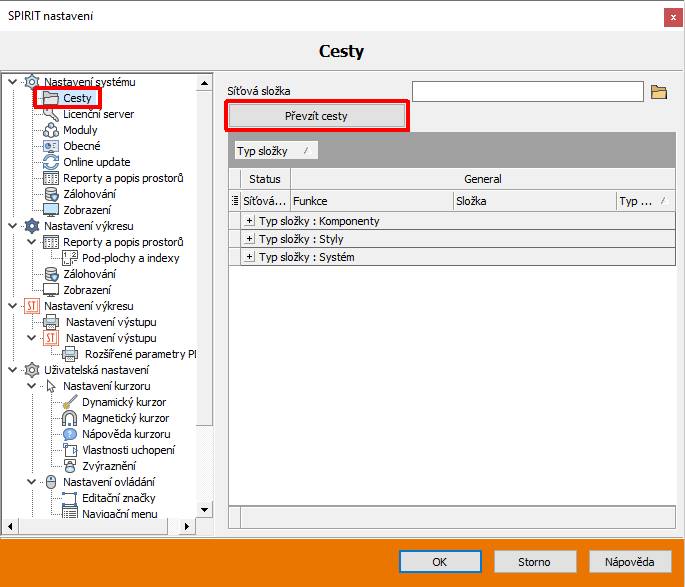Select the Moduly tree item
The height and width of the screenshot is (587, 685).
(80, 130)
